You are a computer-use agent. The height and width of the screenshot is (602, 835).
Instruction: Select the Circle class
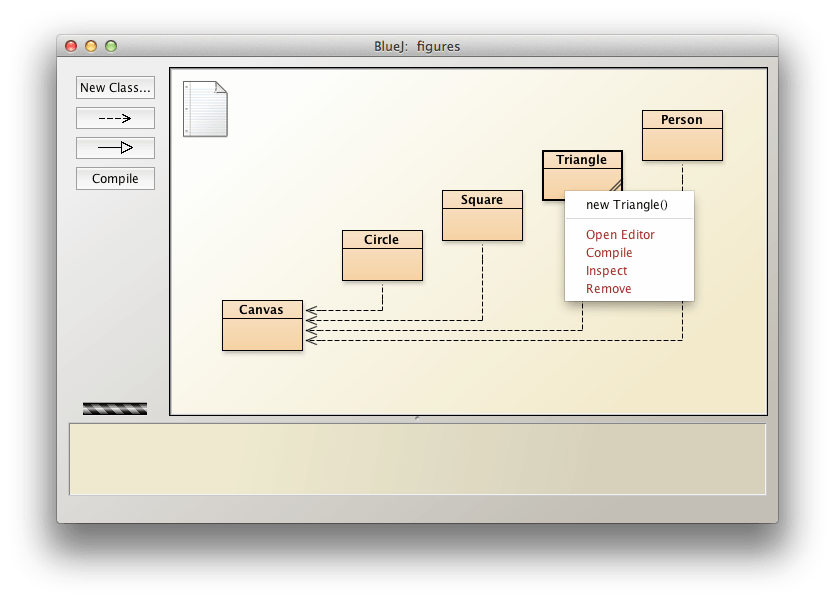click(x=382, y=256)
